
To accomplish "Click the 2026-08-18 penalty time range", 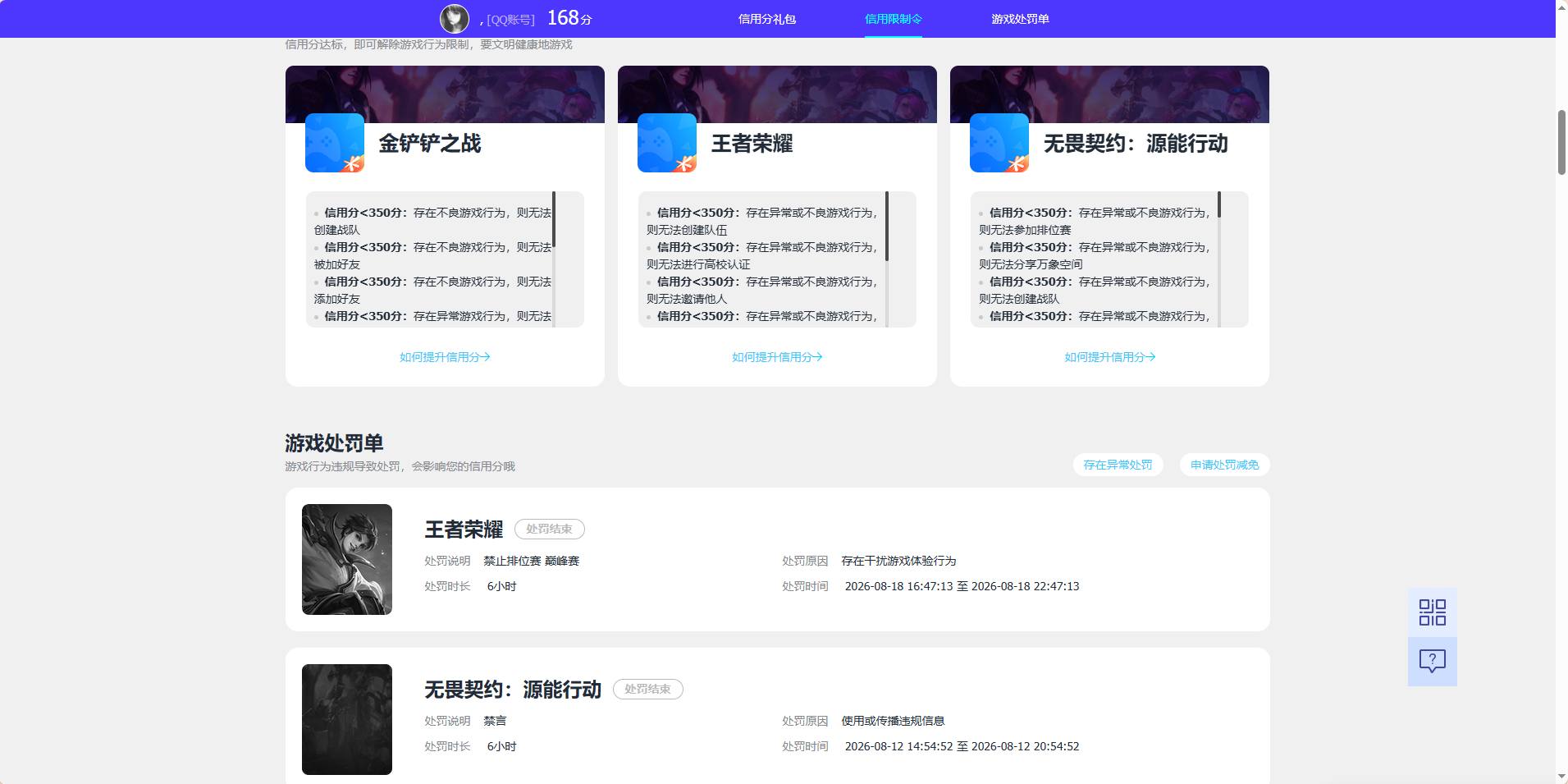I will [962, 586].
